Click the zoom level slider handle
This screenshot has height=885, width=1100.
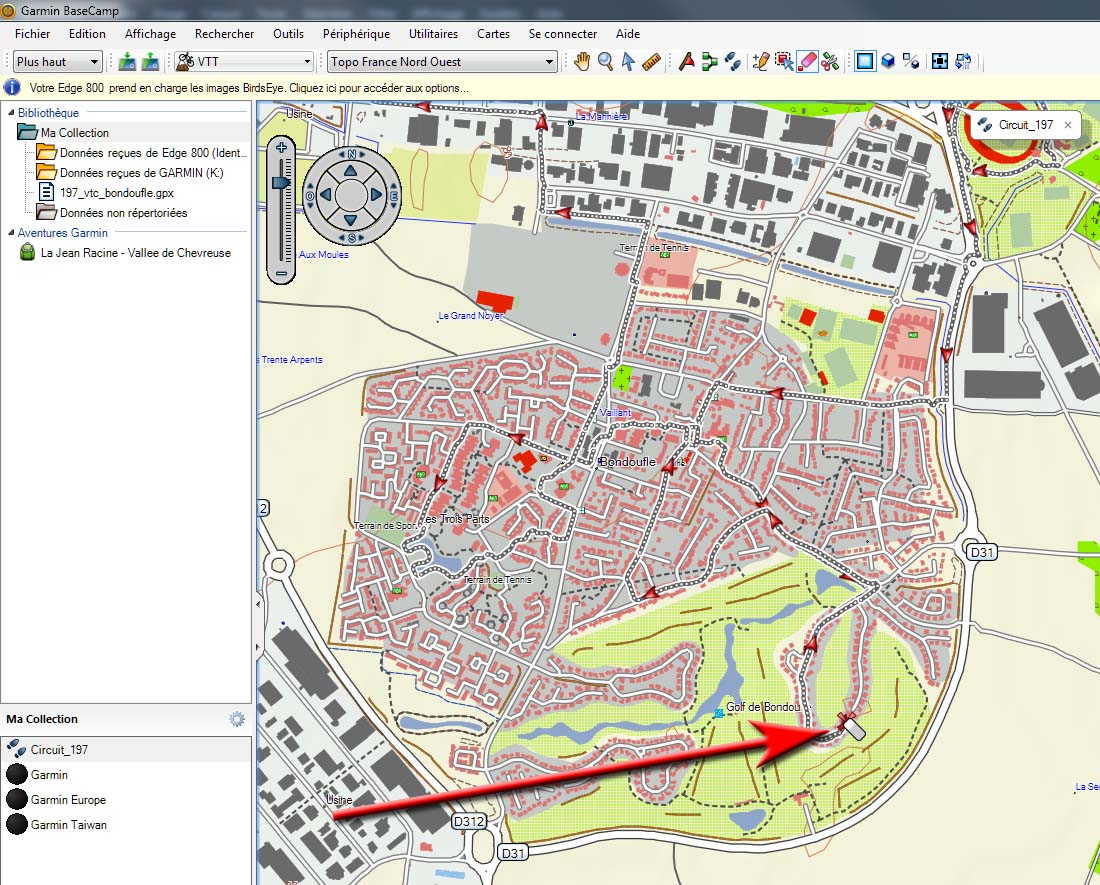(281, 182)
